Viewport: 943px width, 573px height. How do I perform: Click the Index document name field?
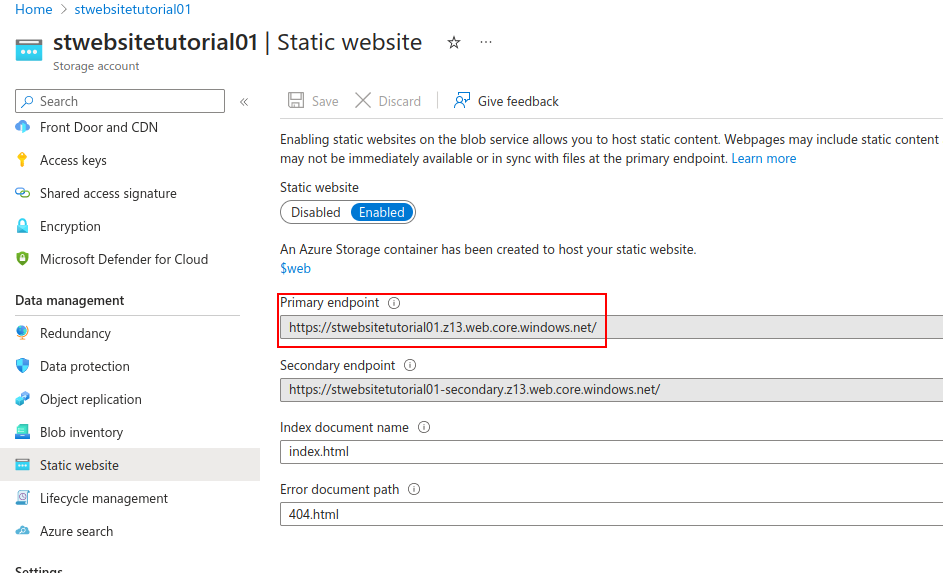point(612,452)
